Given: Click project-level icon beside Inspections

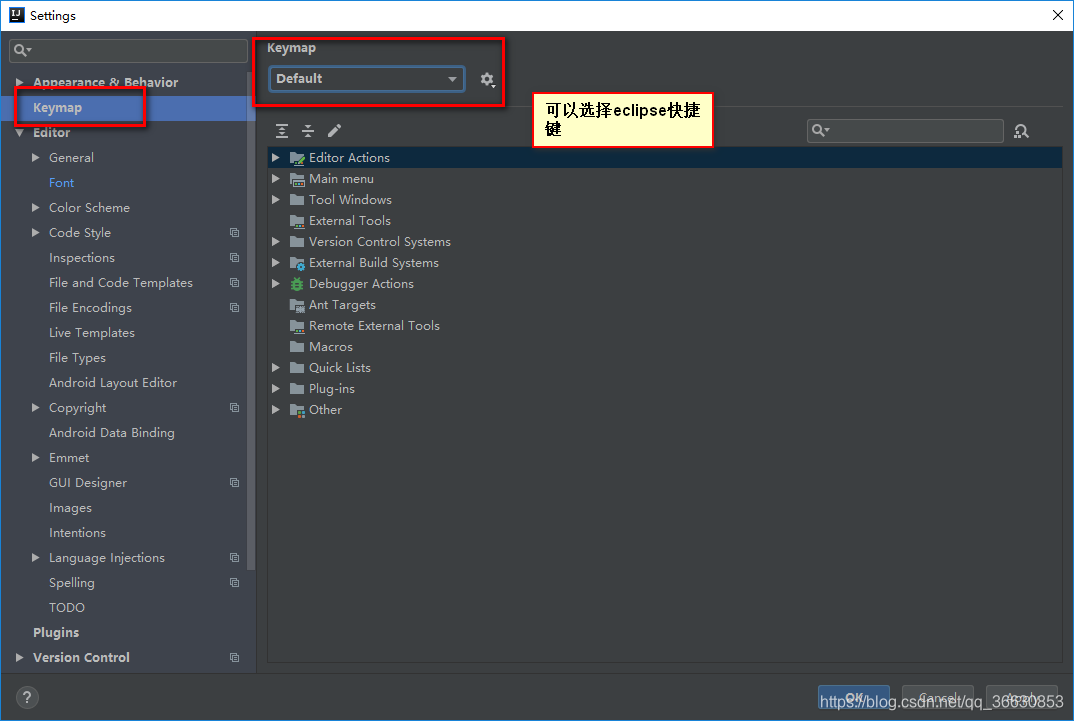Looking at the screenshot, I should pyautogui.click(x=234, y=257).
